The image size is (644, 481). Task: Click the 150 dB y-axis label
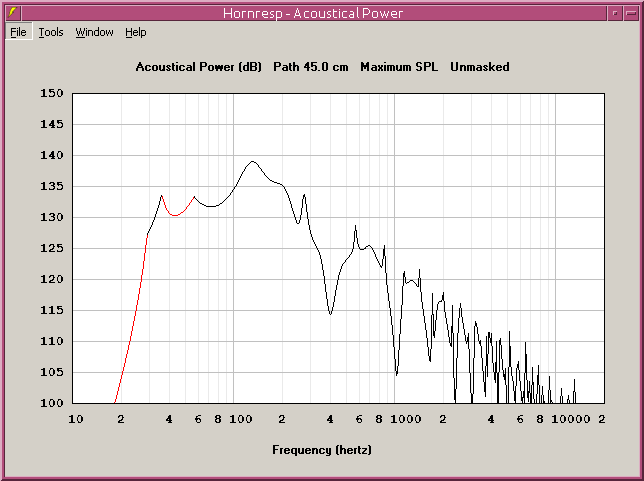click(52, 93)
